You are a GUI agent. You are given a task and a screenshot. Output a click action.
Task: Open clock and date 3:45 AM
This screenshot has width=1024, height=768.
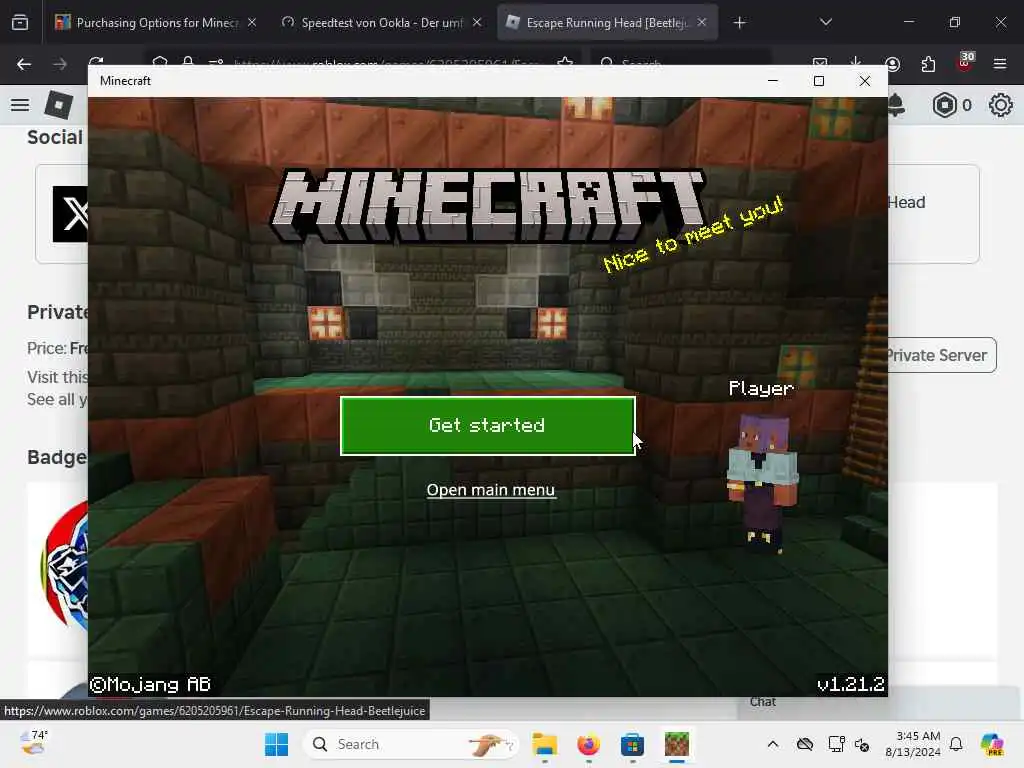(x=913, y=744)
